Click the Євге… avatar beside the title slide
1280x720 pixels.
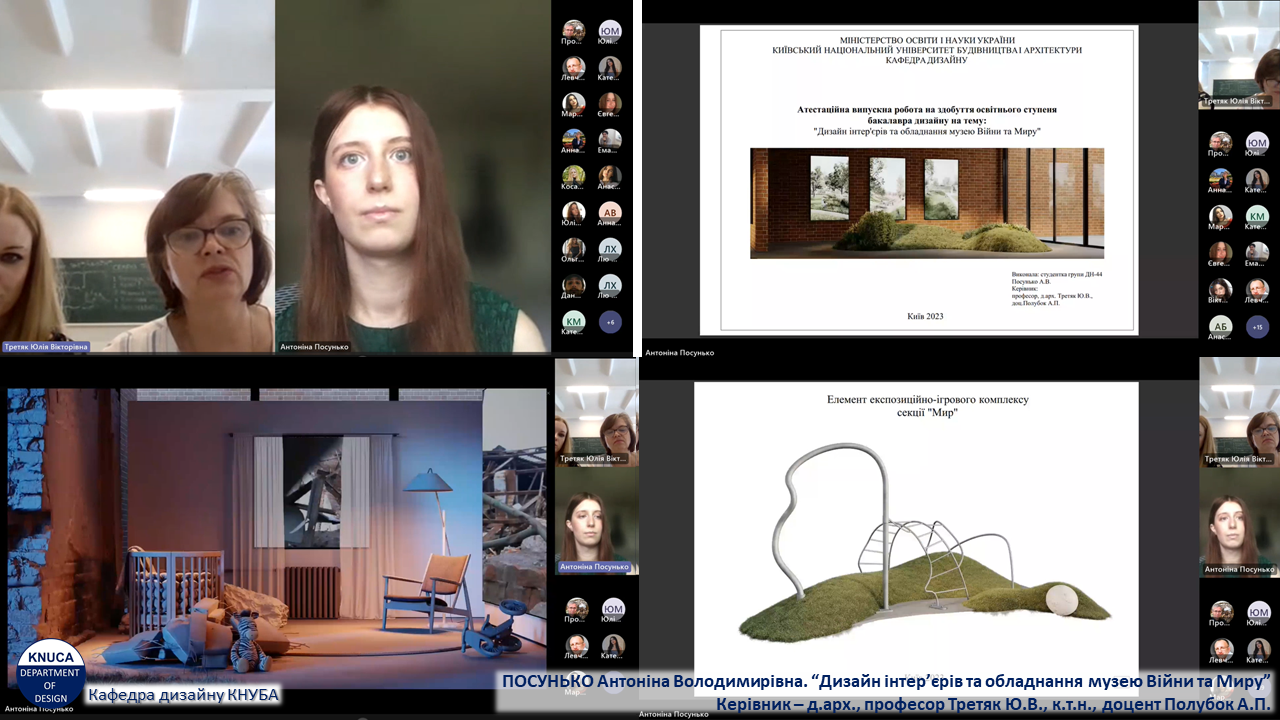[x=1220, y=252]
